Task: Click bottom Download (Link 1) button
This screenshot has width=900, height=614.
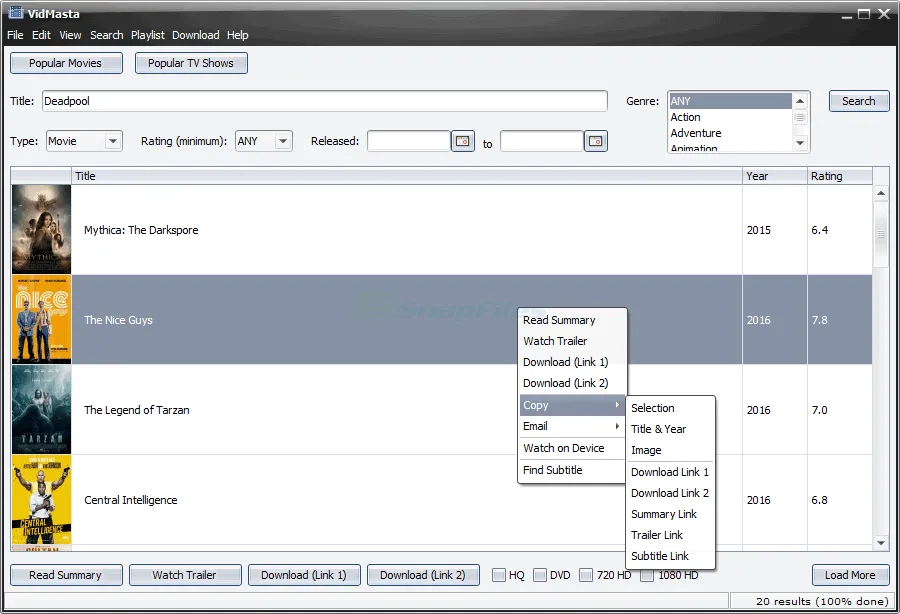Action: click(x=304, y=575)
